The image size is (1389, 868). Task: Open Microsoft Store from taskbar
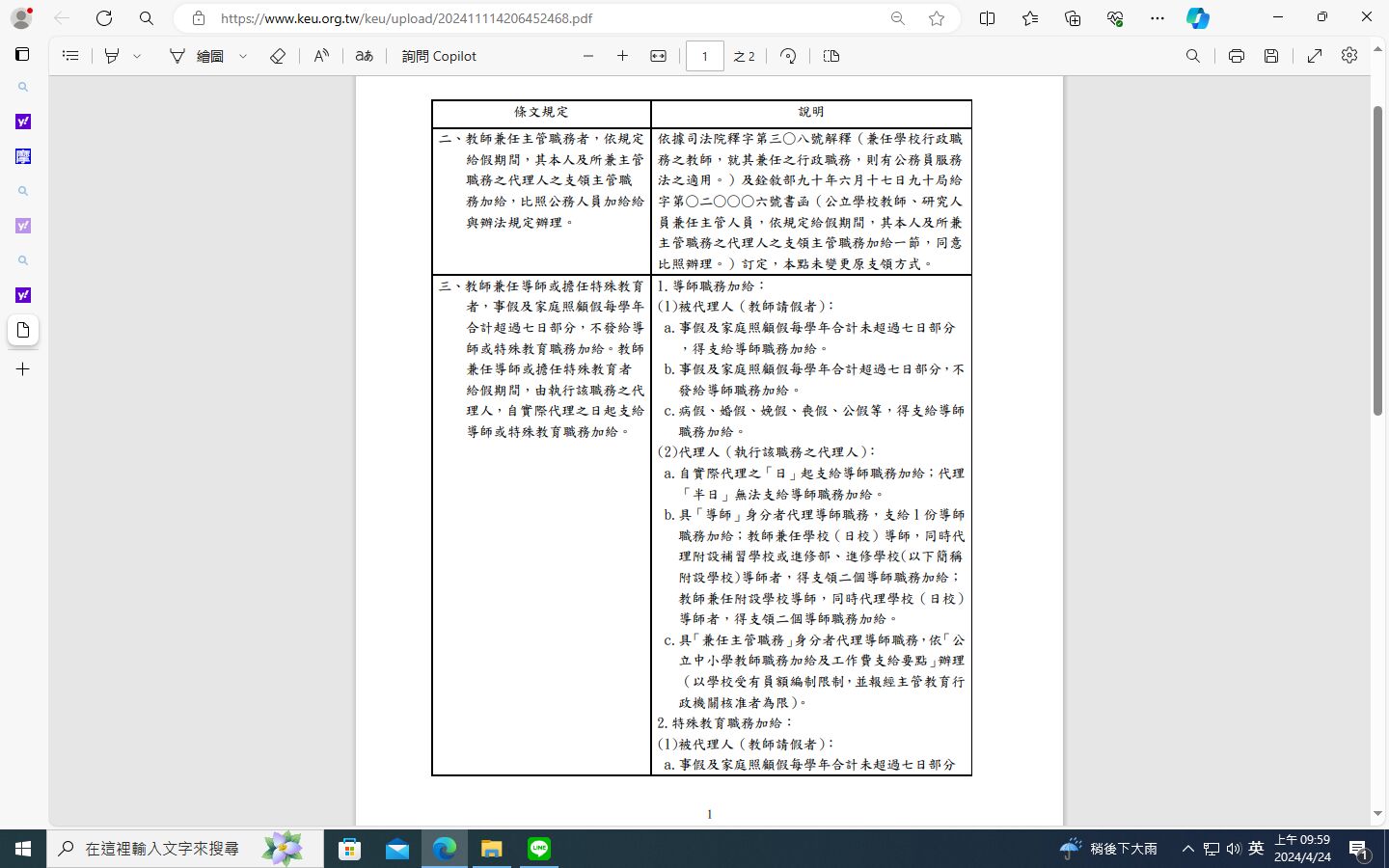click(x=349, y=849)
